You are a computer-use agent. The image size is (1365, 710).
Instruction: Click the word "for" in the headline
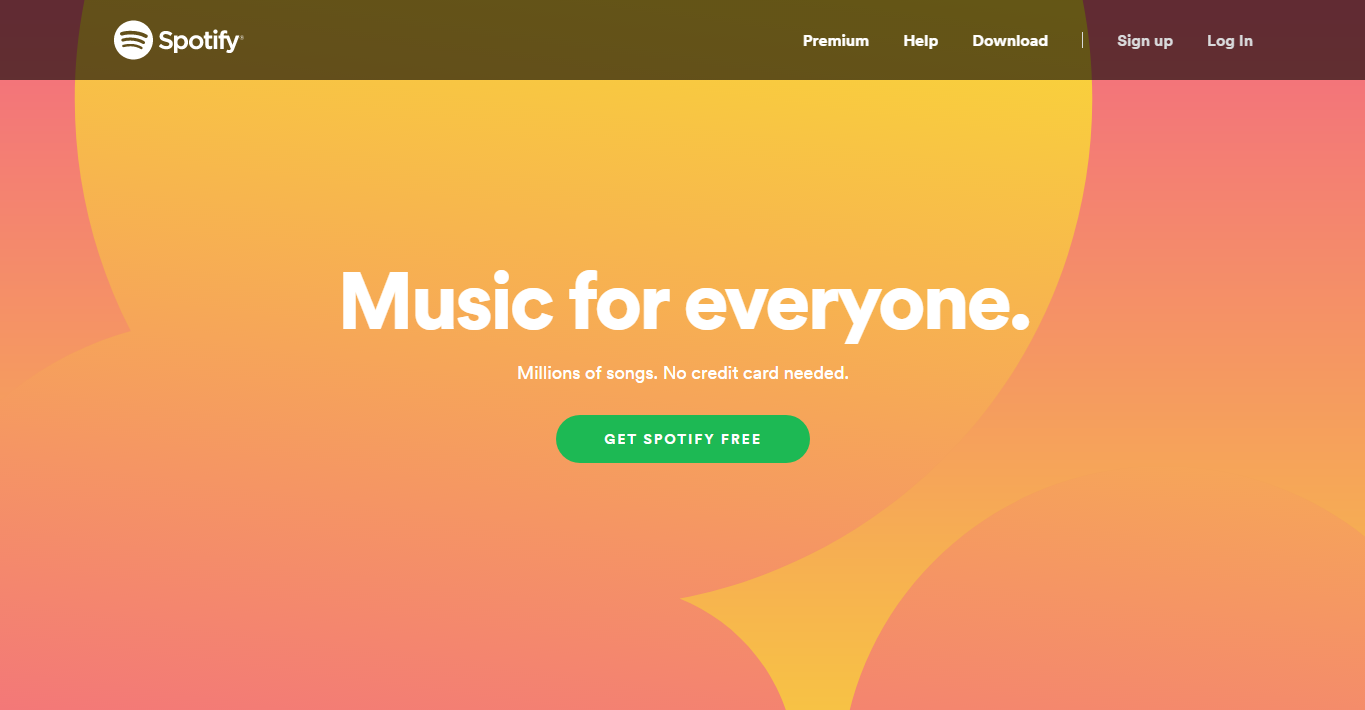coord(619,301)
